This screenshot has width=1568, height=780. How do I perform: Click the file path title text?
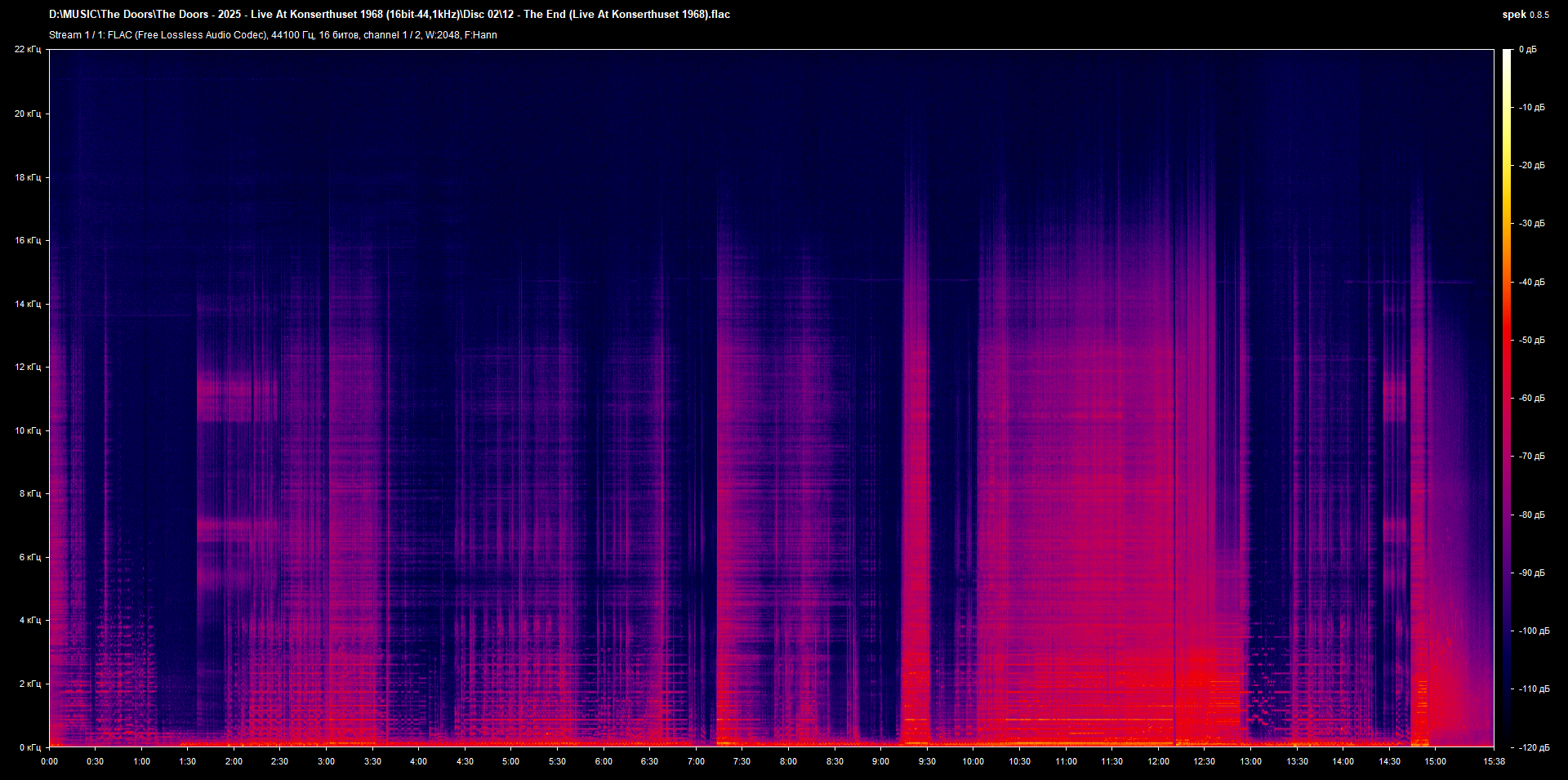point(390,15)
